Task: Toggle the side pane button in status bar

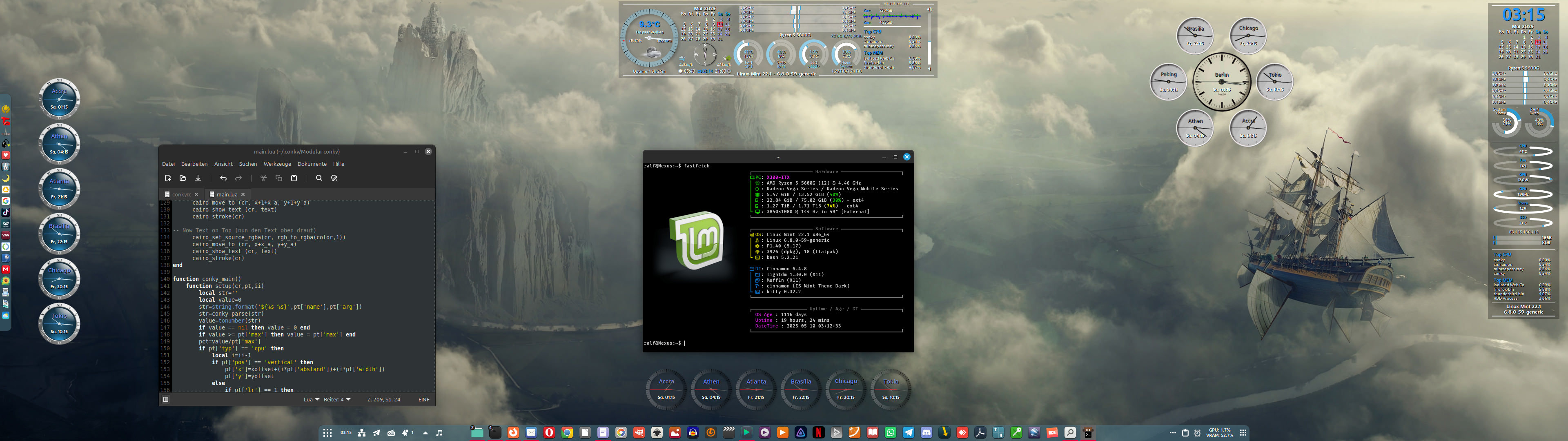Action: [x=165, y=400]
